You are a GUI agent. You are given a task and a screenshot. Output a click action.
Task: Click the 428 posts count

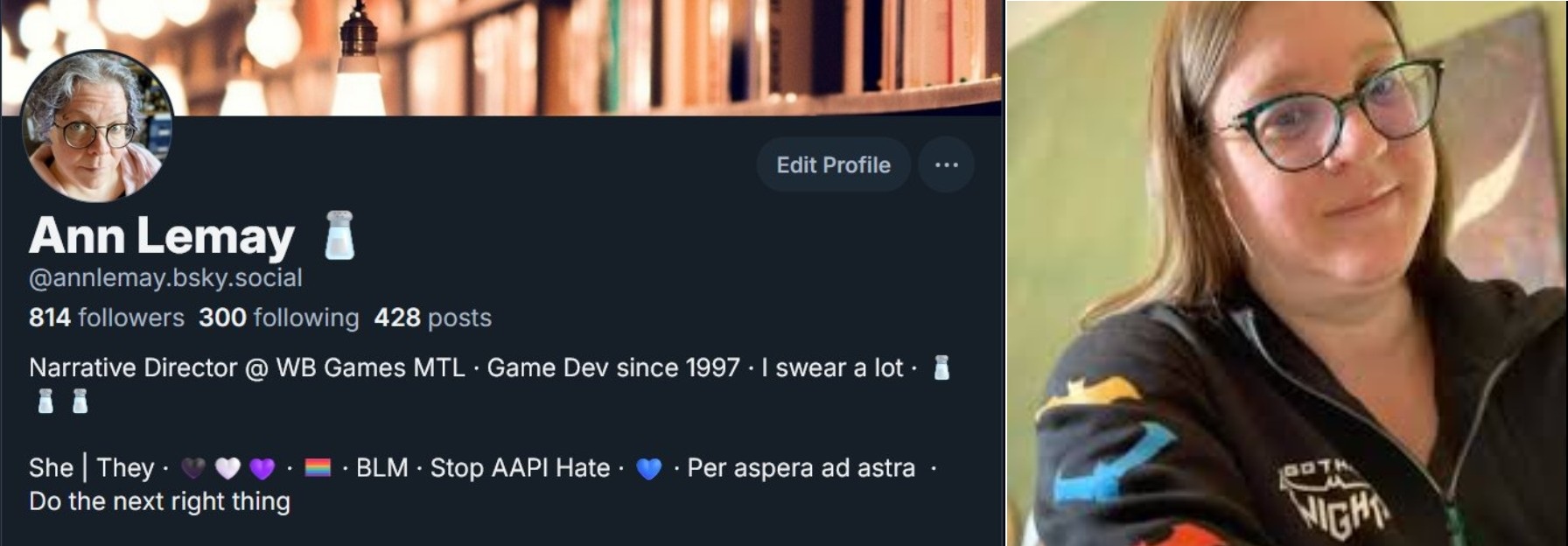[x=433, y=317]
